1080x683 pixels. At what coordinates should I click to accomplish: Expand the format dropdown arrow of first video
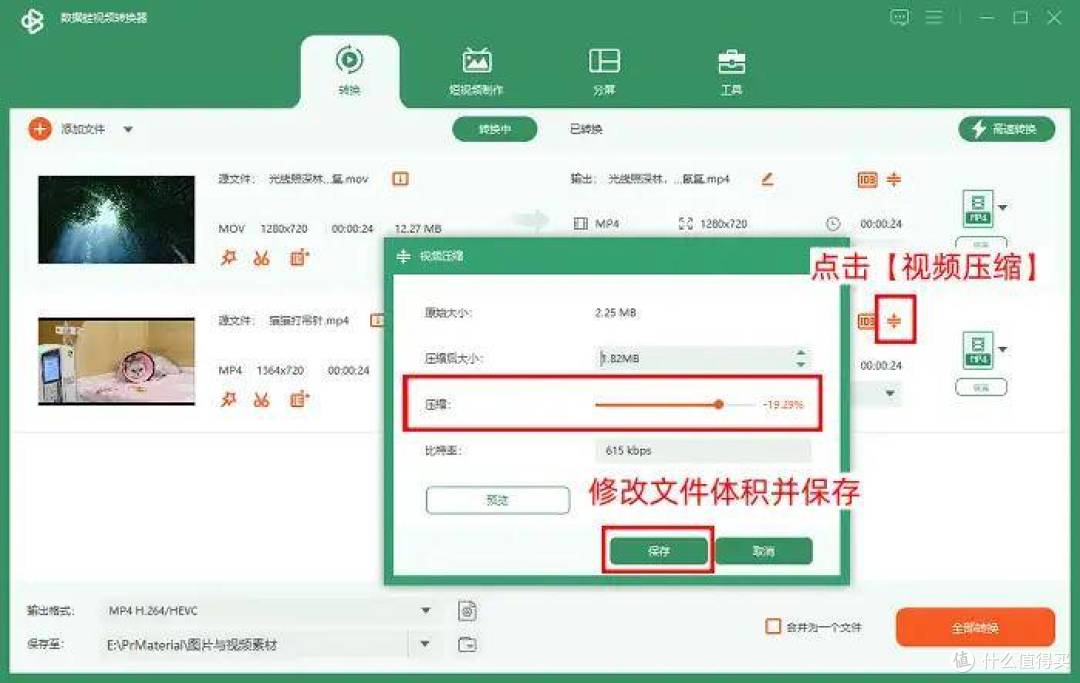point(1003,207)
